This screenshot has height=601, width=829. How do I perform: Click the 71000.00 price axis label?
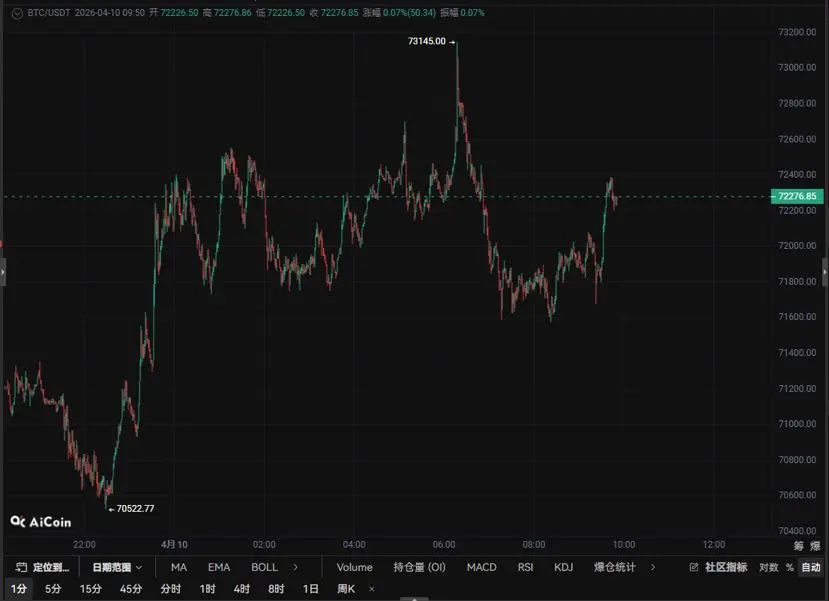tap(797, 424)
